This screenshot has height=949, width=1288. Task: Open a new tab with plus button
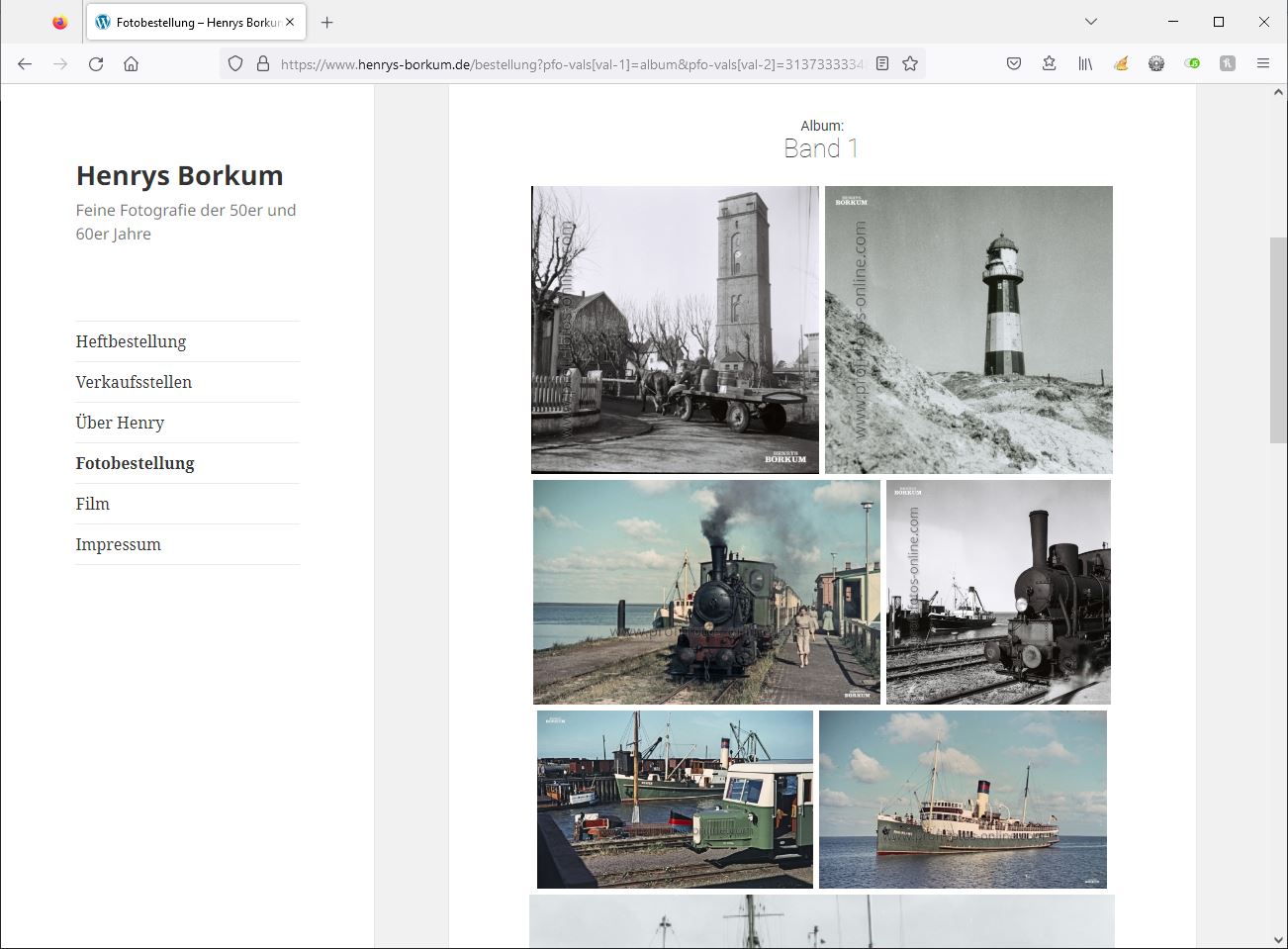[x=327, y=22]
